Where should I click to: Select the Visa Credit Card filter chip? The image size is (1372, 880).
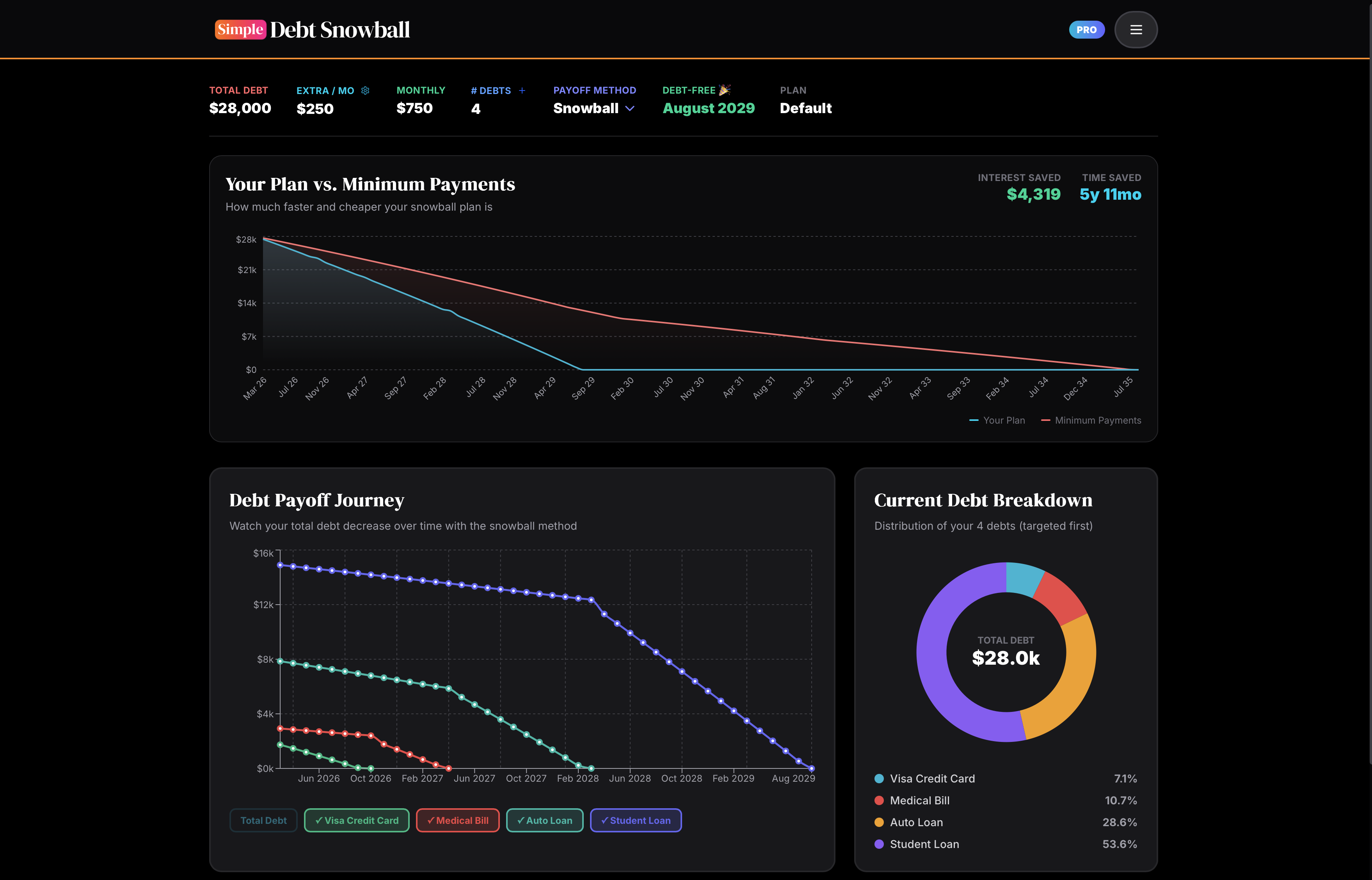(x=356, y=820)
